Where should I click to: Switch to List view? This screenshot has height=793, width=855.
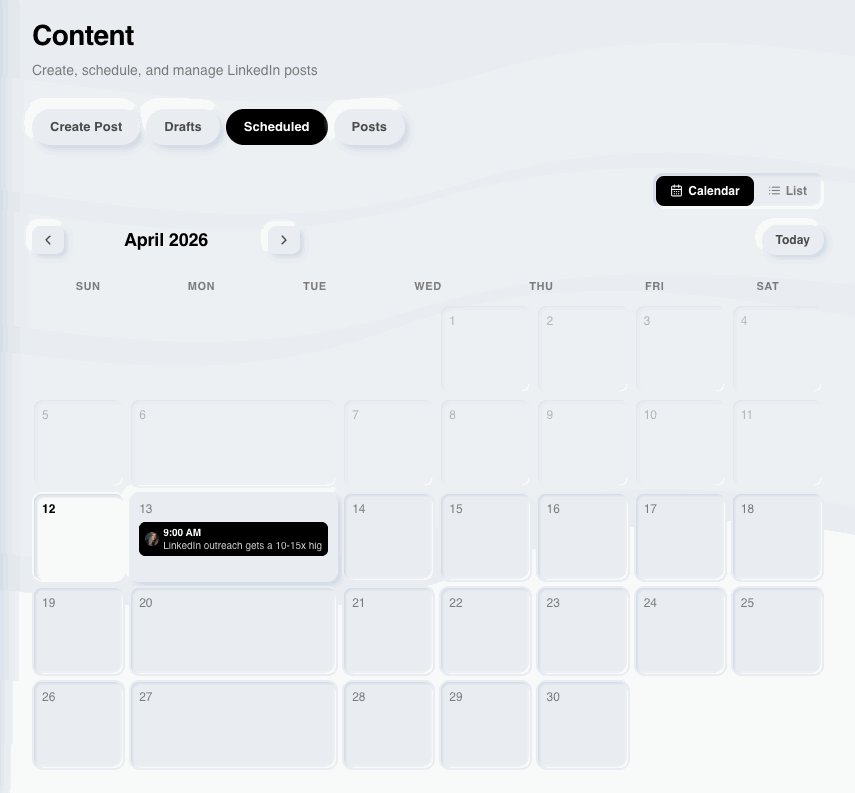click(x=788, y=191)
